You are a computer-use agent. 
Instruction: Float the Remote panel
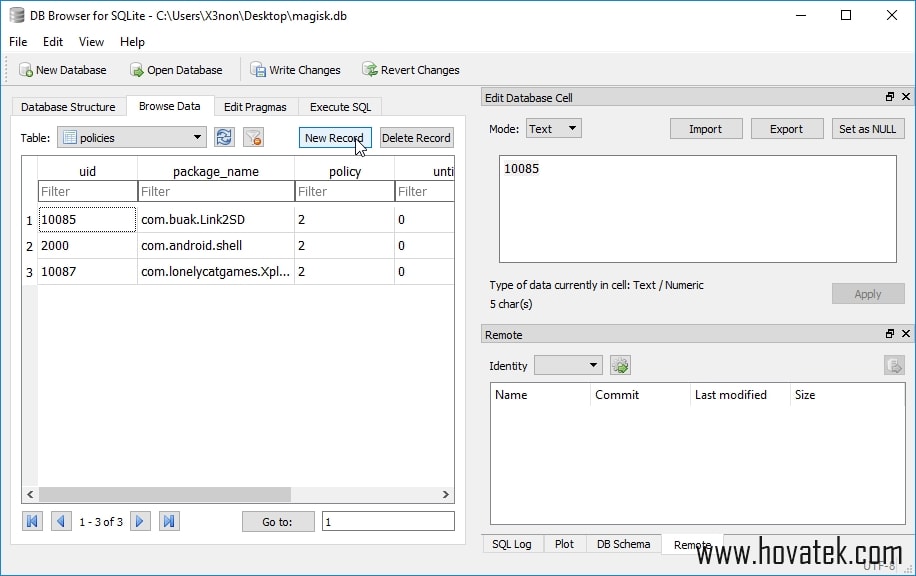pos(890,334)
